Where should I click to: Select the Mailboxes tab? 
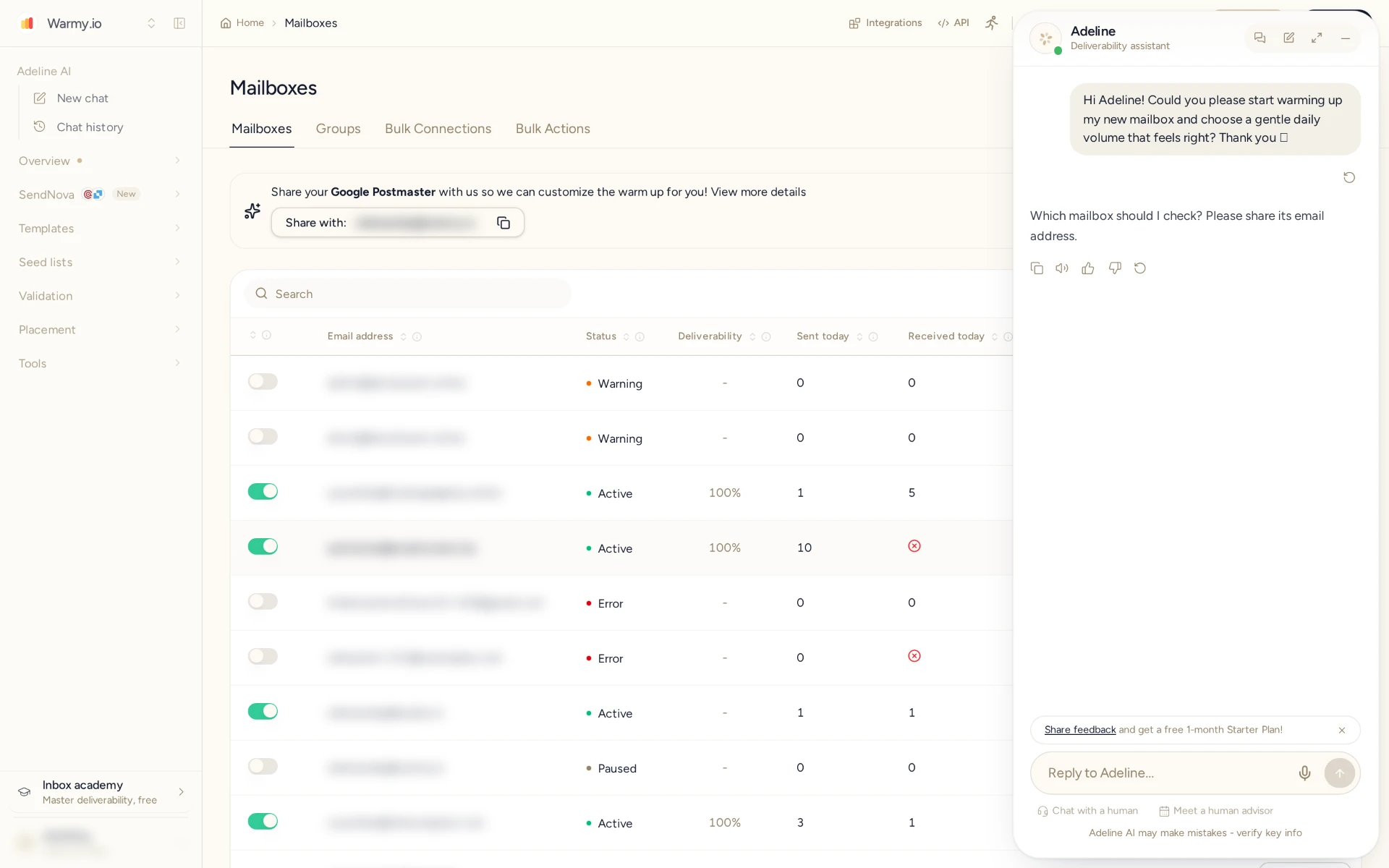tap(262, 129)
